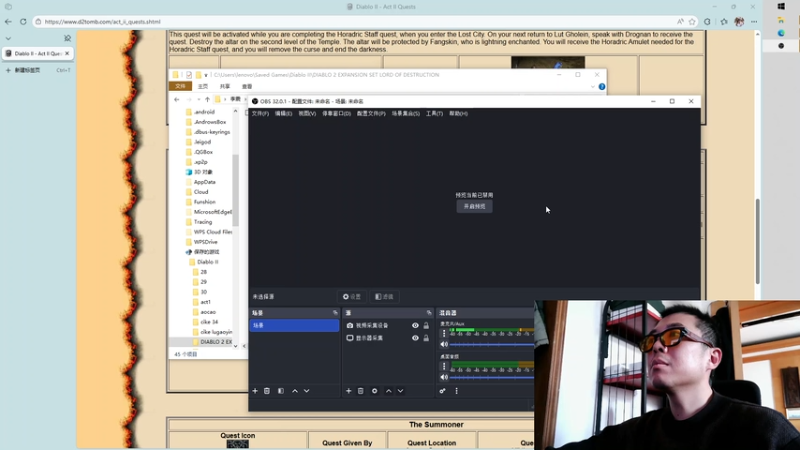Viewport: 800px width, 450px height.
Task: Switch to Explorer 主页 ribbon tab
Action: click(203, 87)
